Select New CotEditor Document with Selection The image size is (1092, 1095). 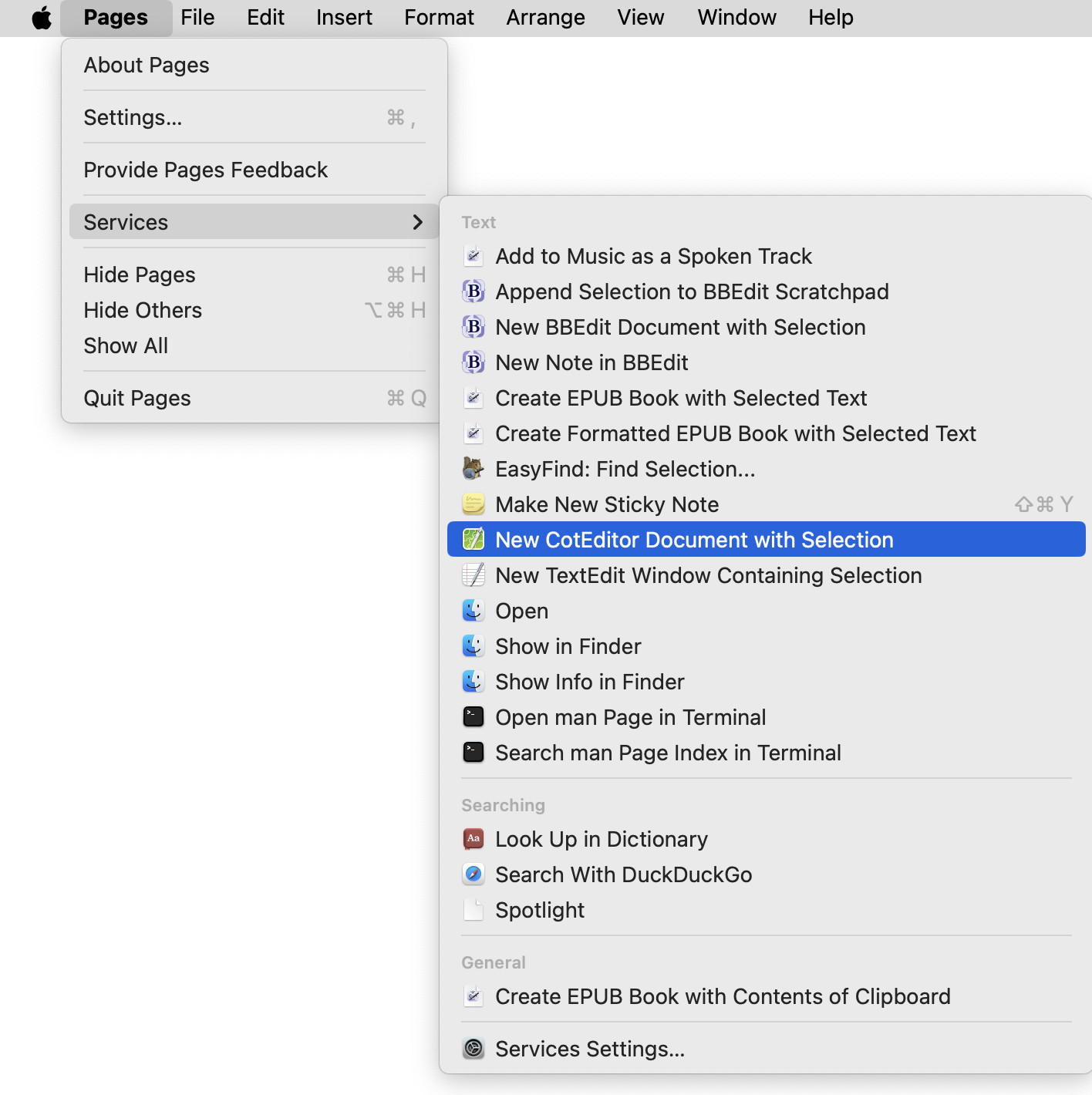pyautogui.click(x=767, y=540)
